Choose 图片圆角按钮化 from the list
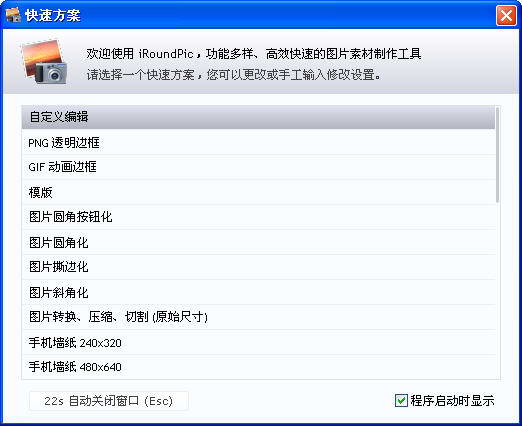 coord(258,217)
